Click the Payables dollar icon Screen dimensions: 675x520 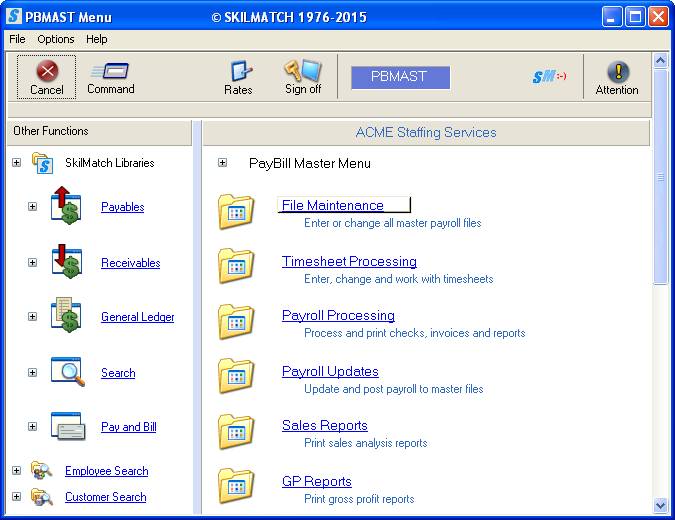65,206
